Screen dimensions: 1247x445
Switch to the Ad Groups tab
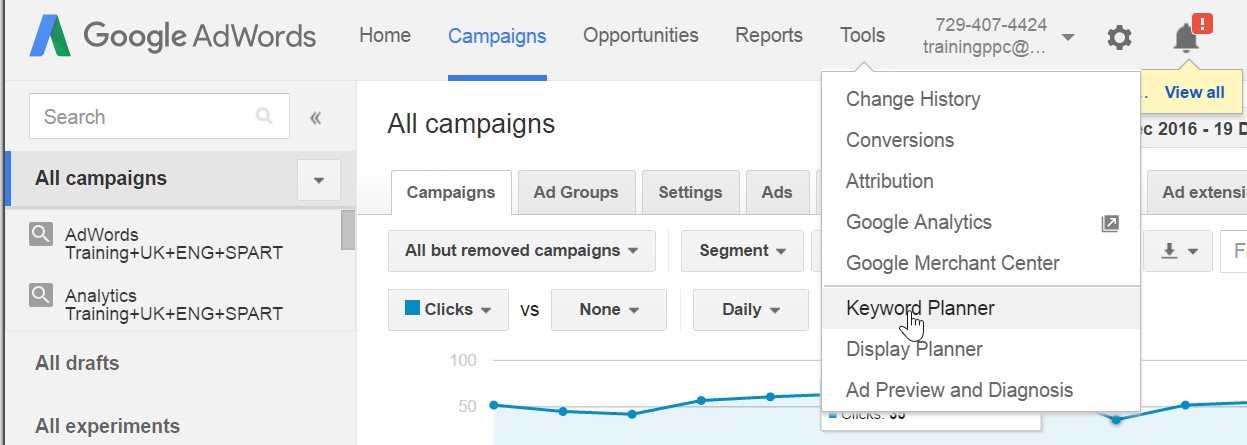pos(575,192)
